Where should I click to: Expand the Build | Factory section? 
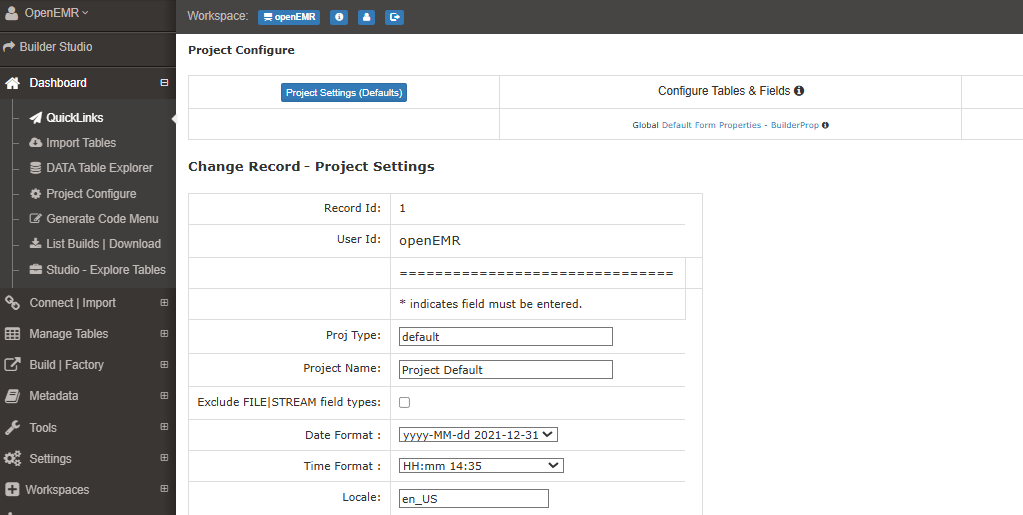pos(164,365)
